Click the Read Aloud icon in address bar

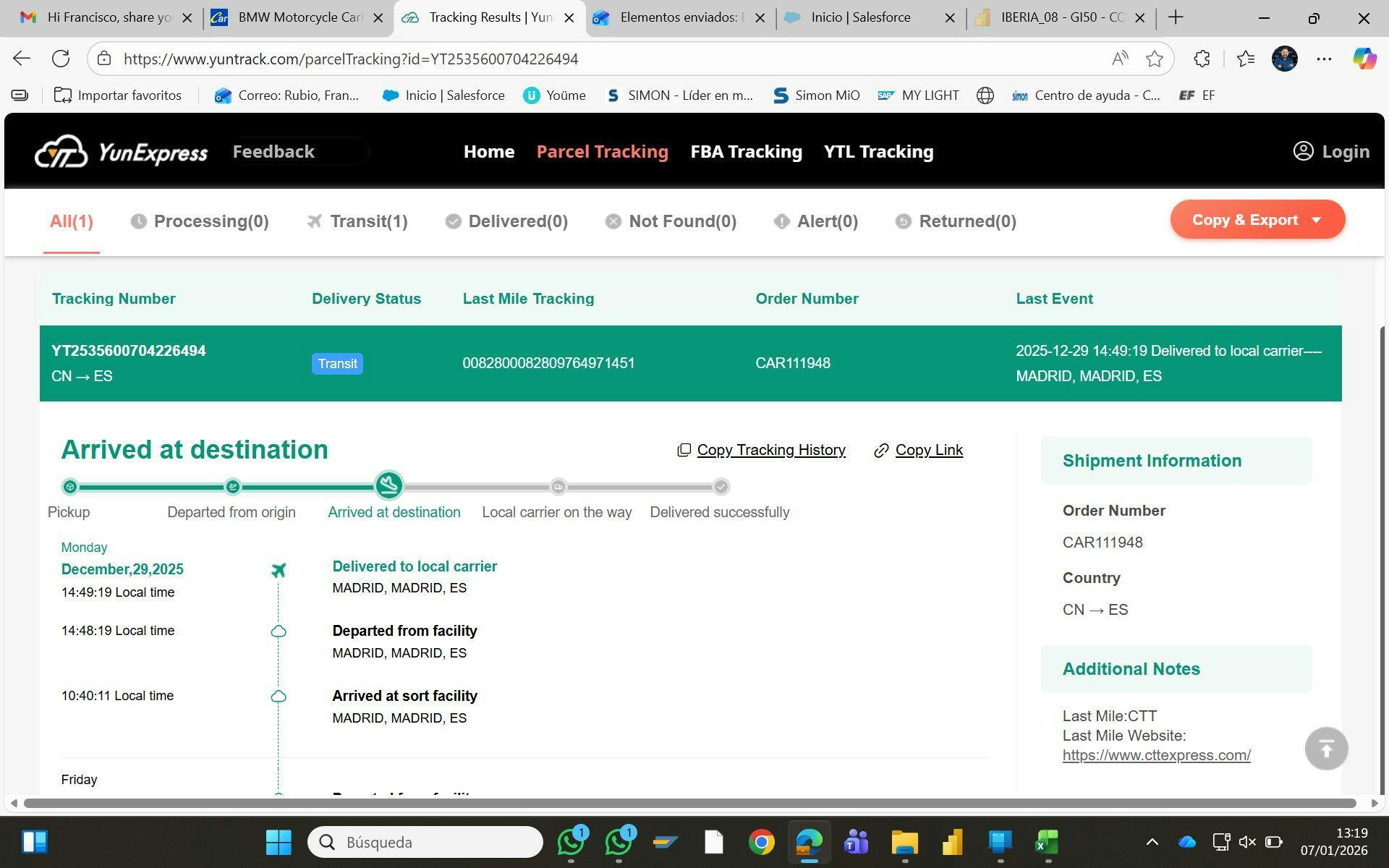pyautogui.click(x=1119, y=59)
